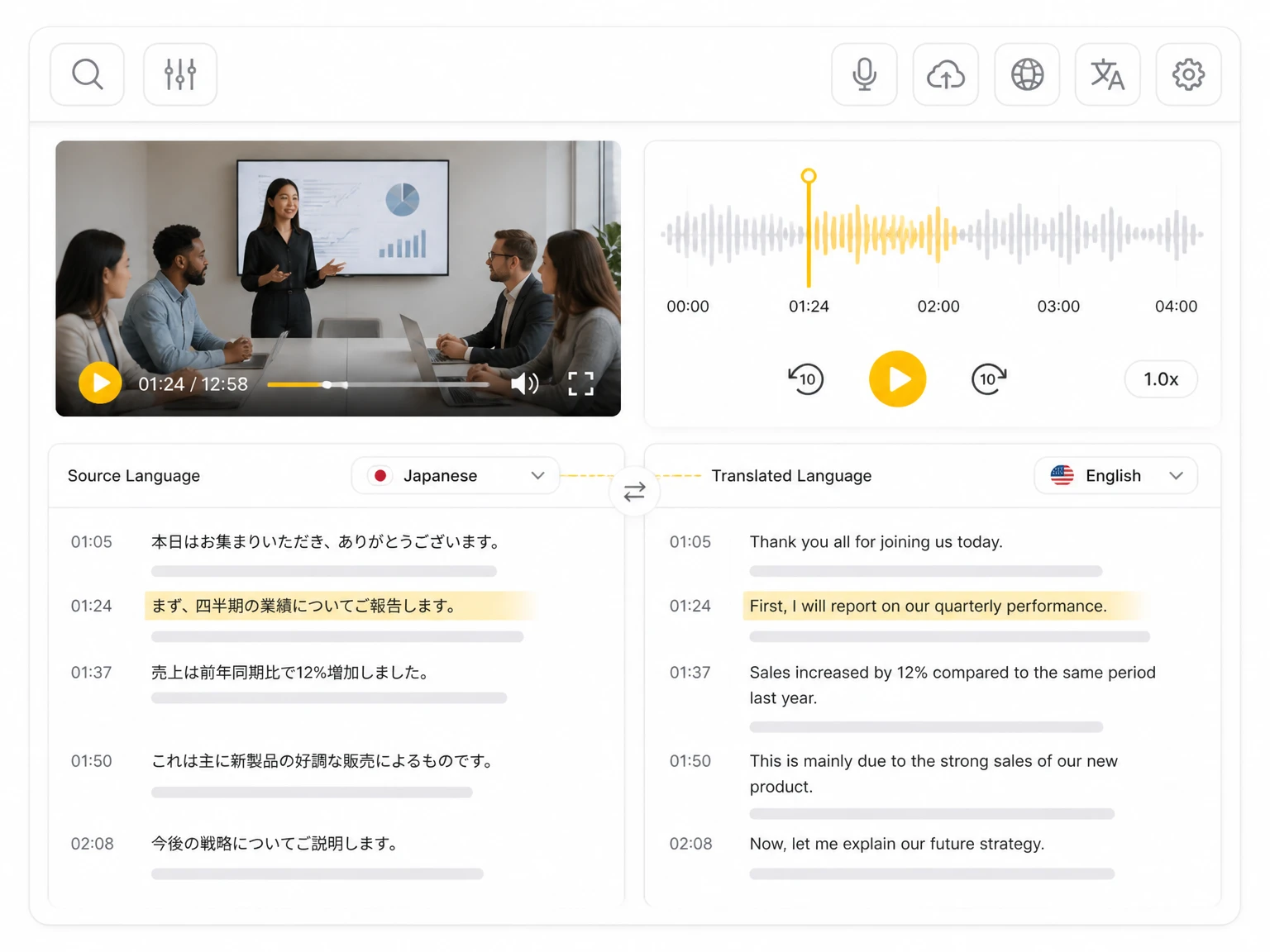Play the video in the preview
This screenshot has height=952, width=1270.
pyautogui.click(x=100, y=383)
